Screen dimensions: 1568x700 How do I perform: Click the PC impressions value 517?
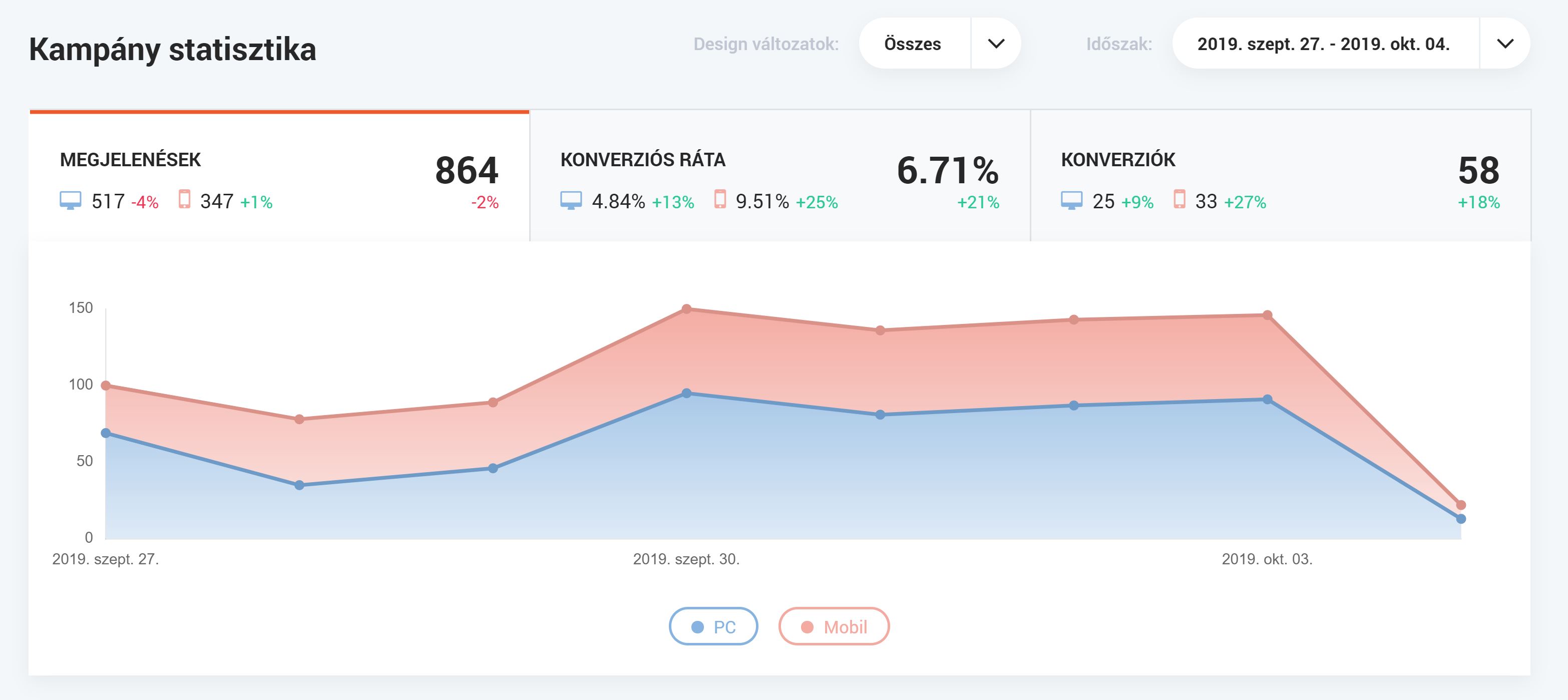coord(108,201)
